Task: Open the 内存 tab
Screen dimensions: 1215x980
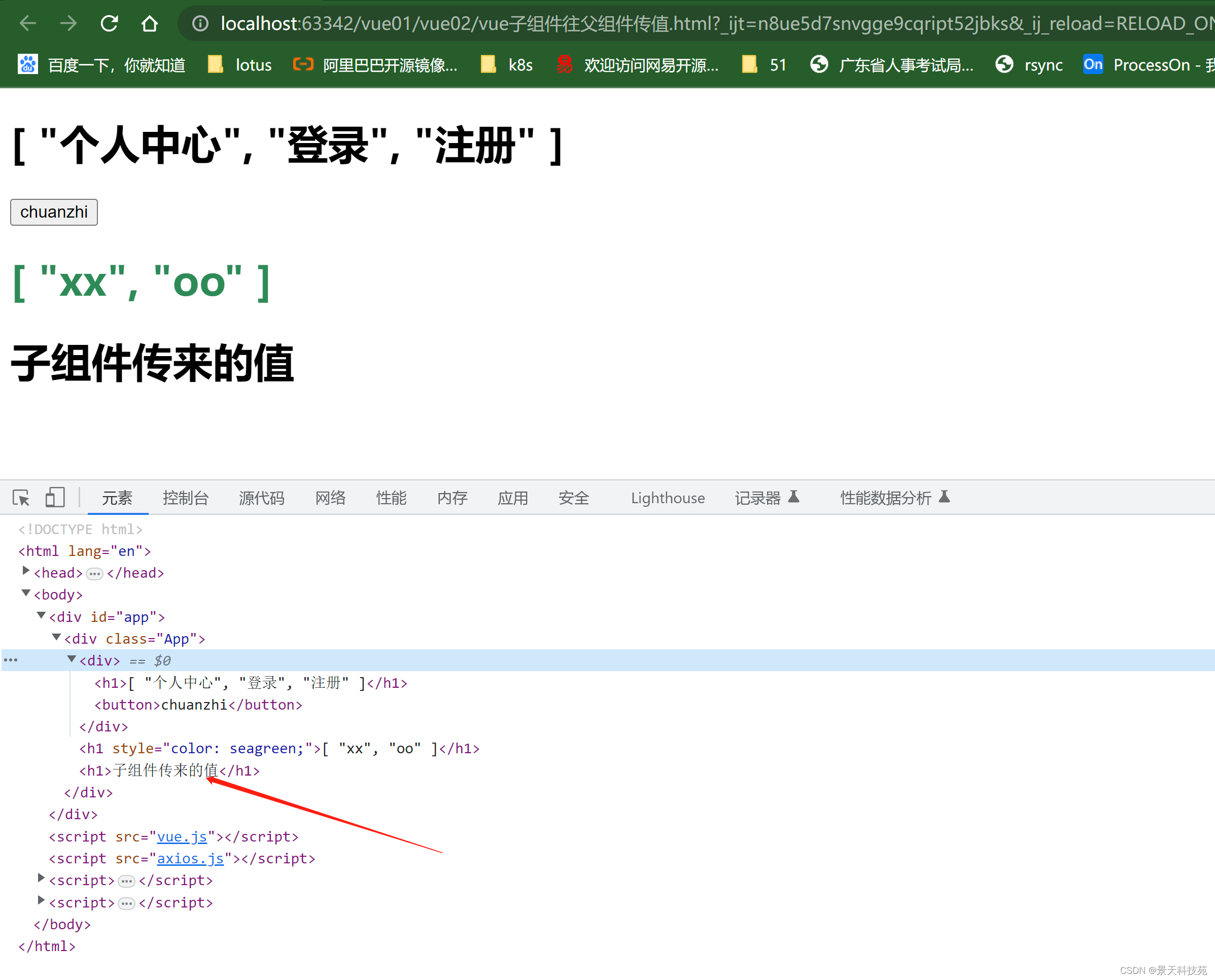Action: (x=452, y=497)
